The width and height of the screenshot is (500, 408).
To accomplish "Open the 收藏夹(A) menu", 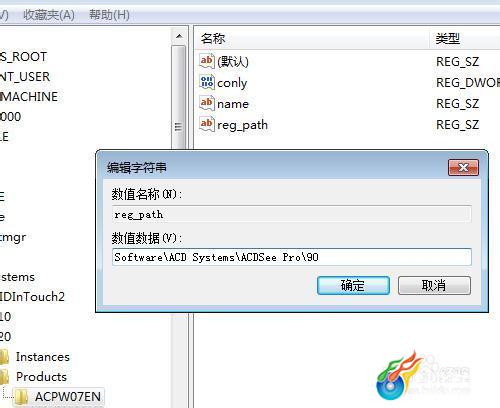I will 49,15.
